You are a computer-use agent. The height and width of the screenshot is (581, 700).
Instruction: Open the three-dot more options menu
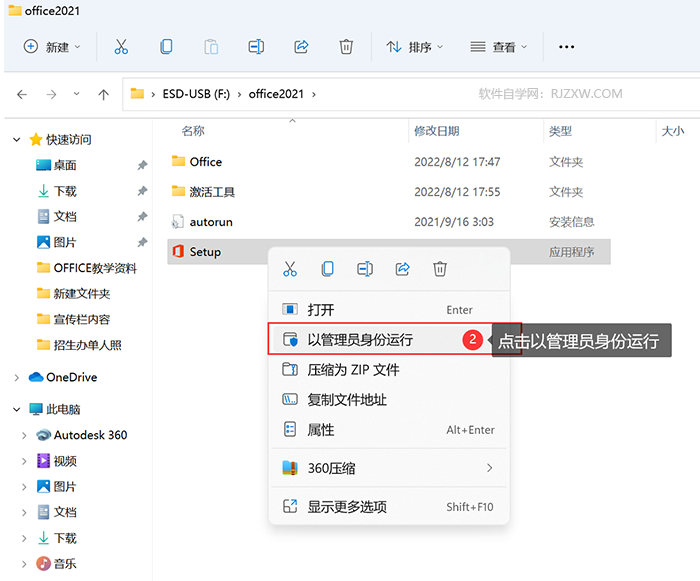click(567, 47)
